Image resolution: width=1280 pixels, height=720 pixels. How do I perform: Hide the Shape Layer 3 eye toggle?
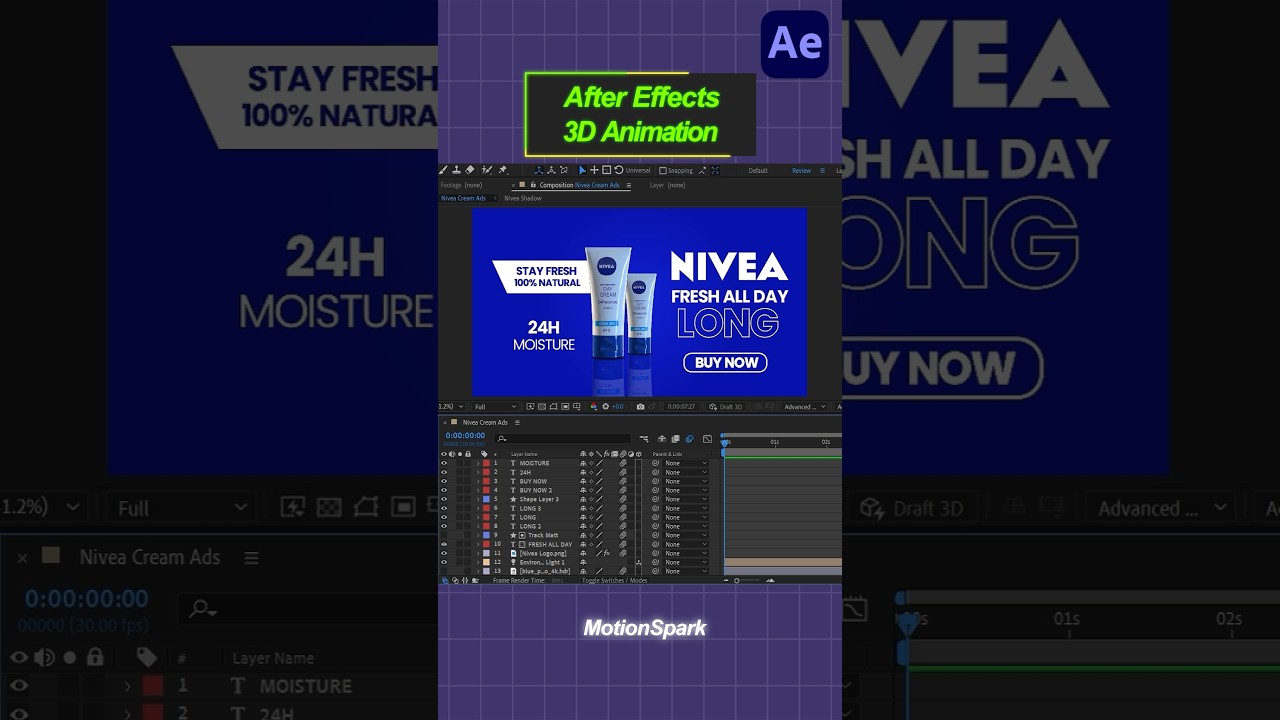click(444, 499)
